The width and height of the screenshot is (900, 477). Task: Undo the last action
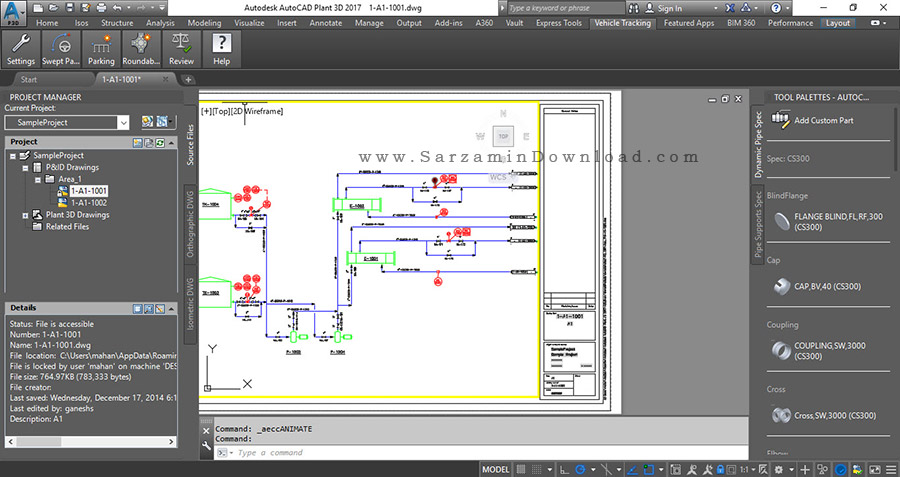[117, 8]
